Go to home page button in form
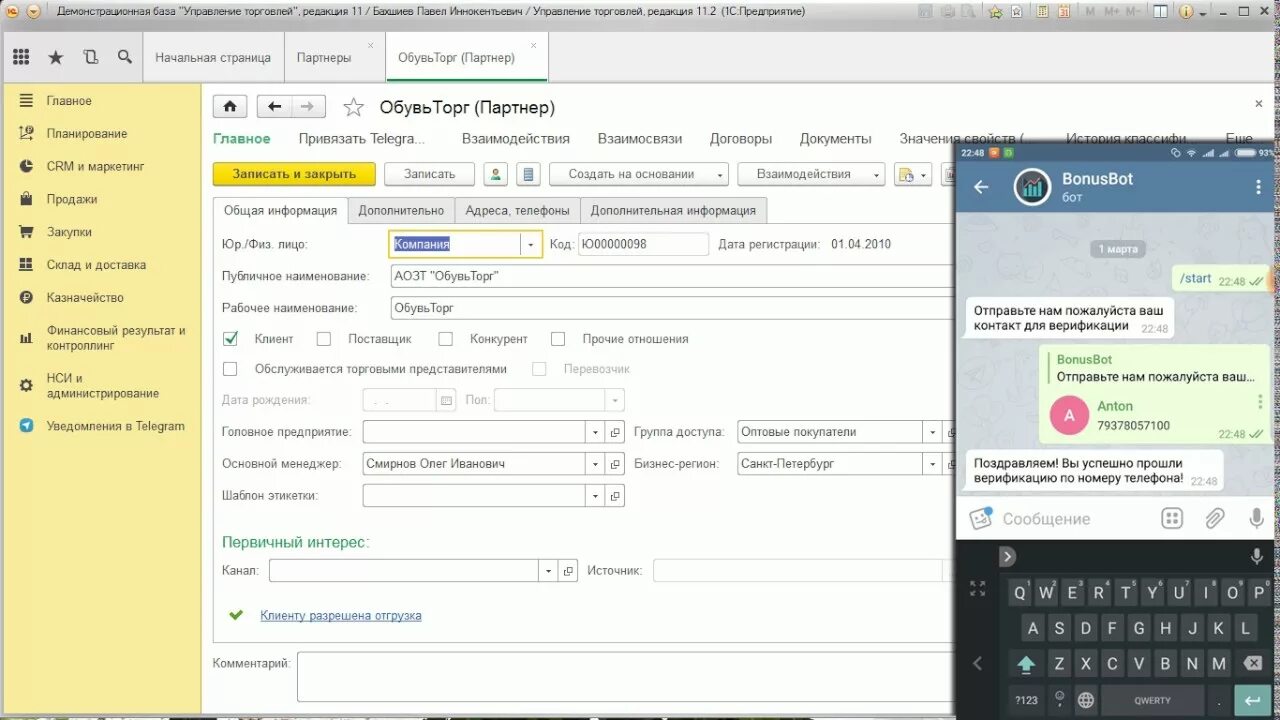Viewport: 1280px width, 720px height. tap(230, 107)
